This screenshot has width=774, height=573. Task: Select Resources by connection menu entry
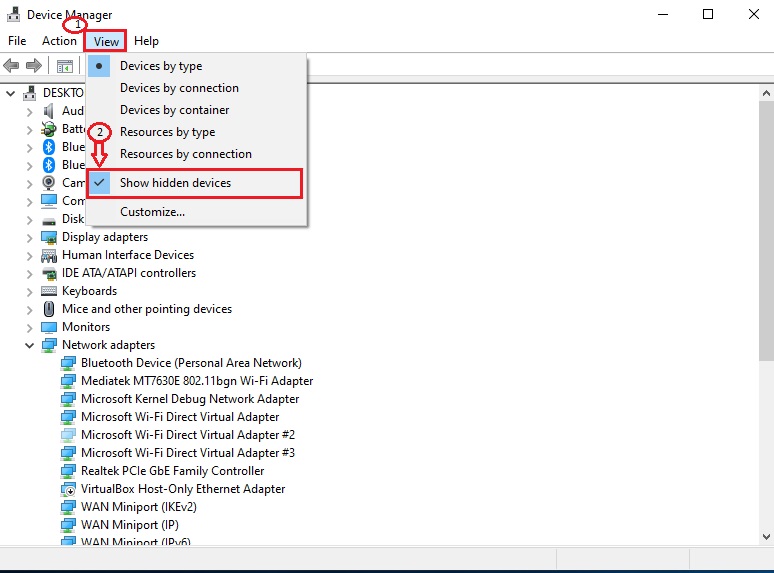[185, 154]
